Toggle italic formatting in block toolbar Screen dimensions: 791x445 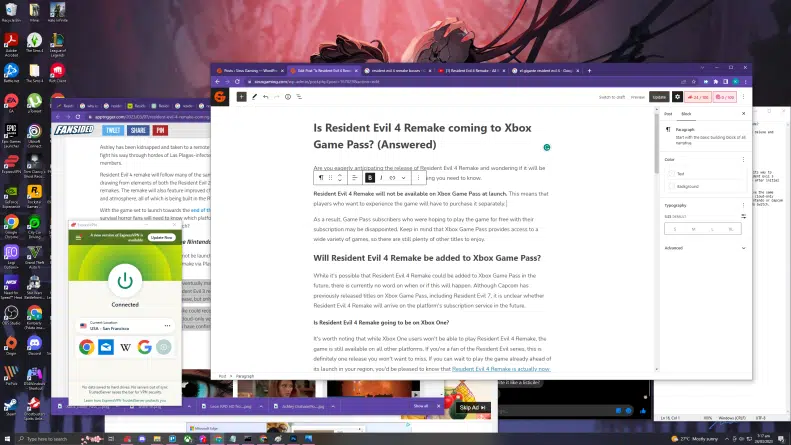click(x=380, y=177)
